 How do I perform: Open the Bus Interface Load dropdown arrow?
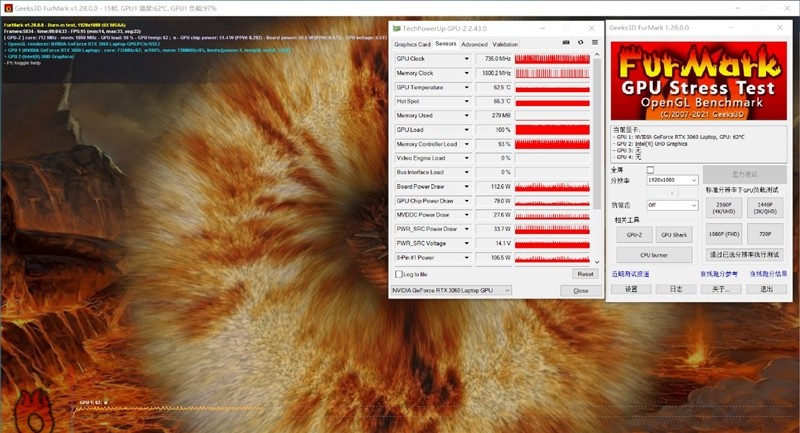click(x=466, y=172)
